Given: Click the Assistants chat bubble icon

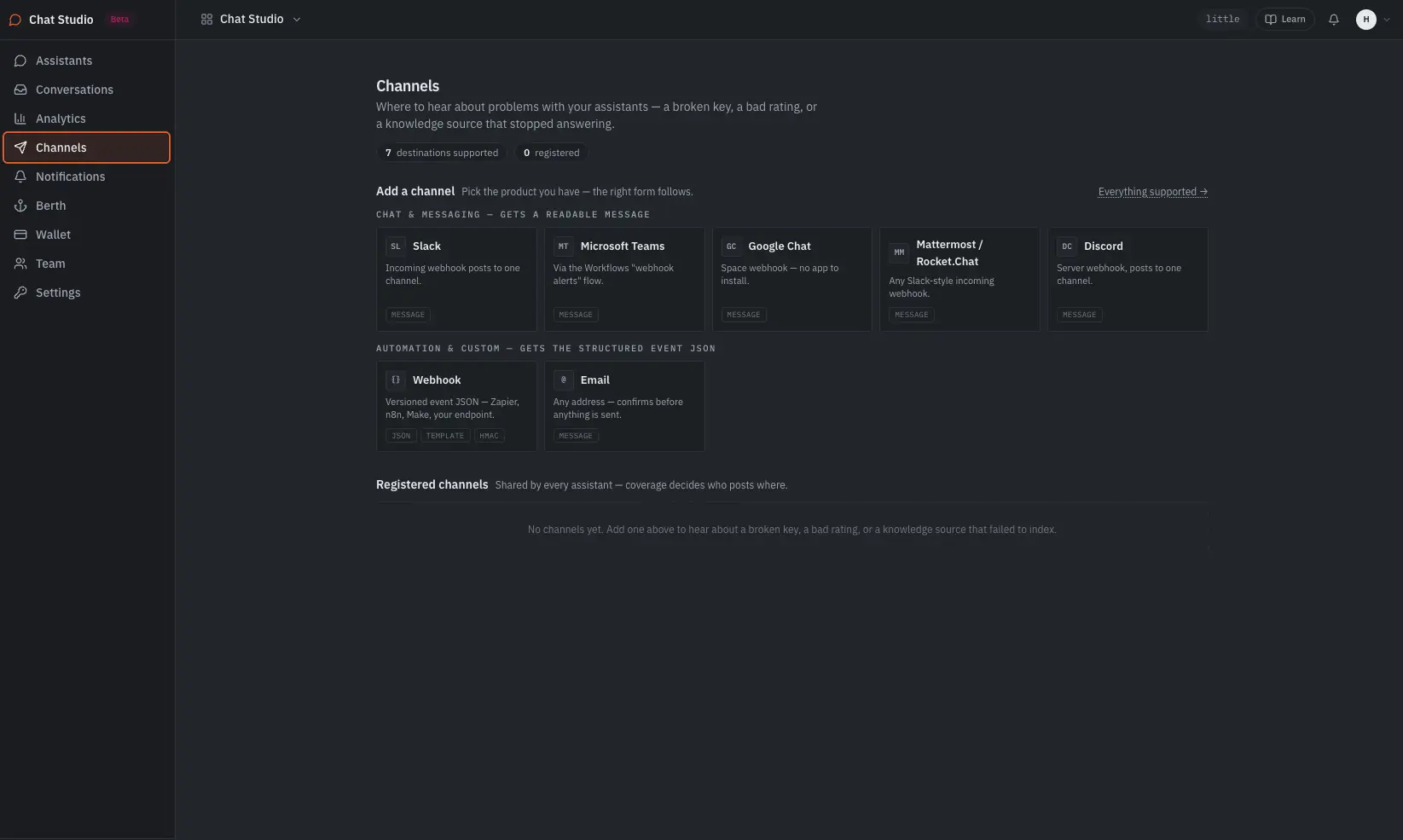Looking at the screenshot, I should click(x=20, y=61).
